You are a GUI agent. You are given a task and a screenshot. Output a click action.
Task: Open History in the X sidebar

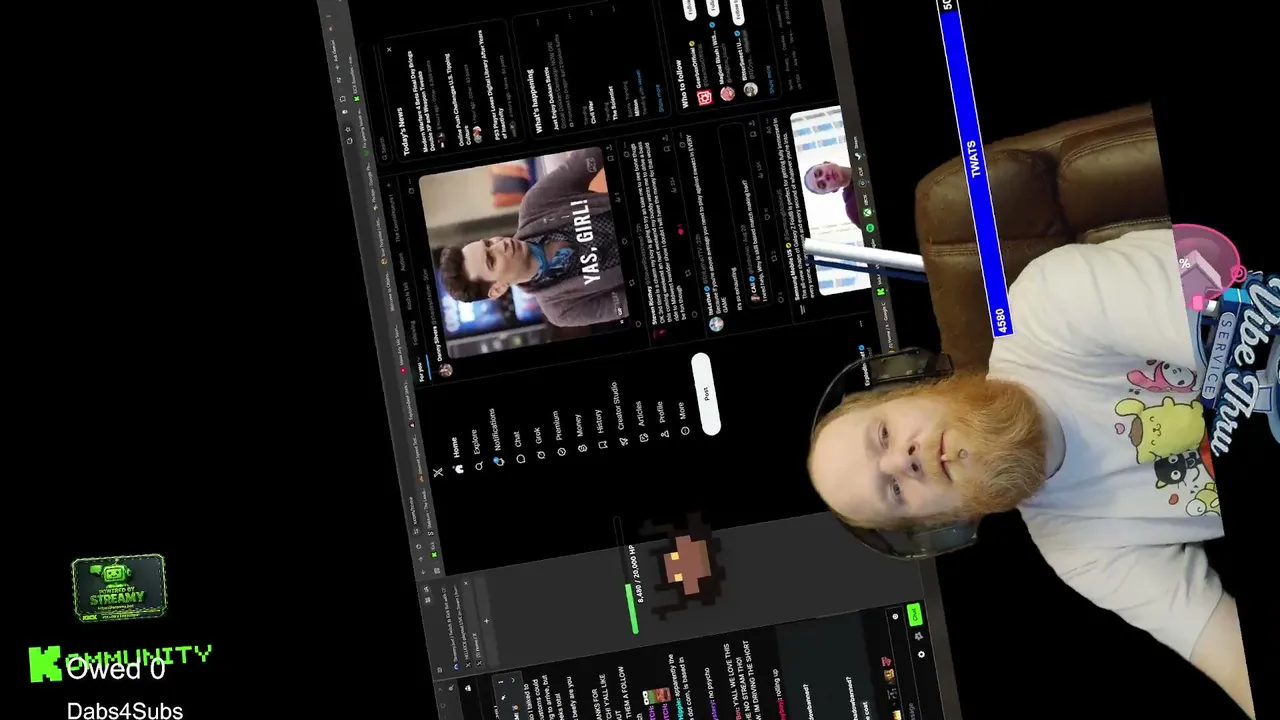[x=601, y=429]
